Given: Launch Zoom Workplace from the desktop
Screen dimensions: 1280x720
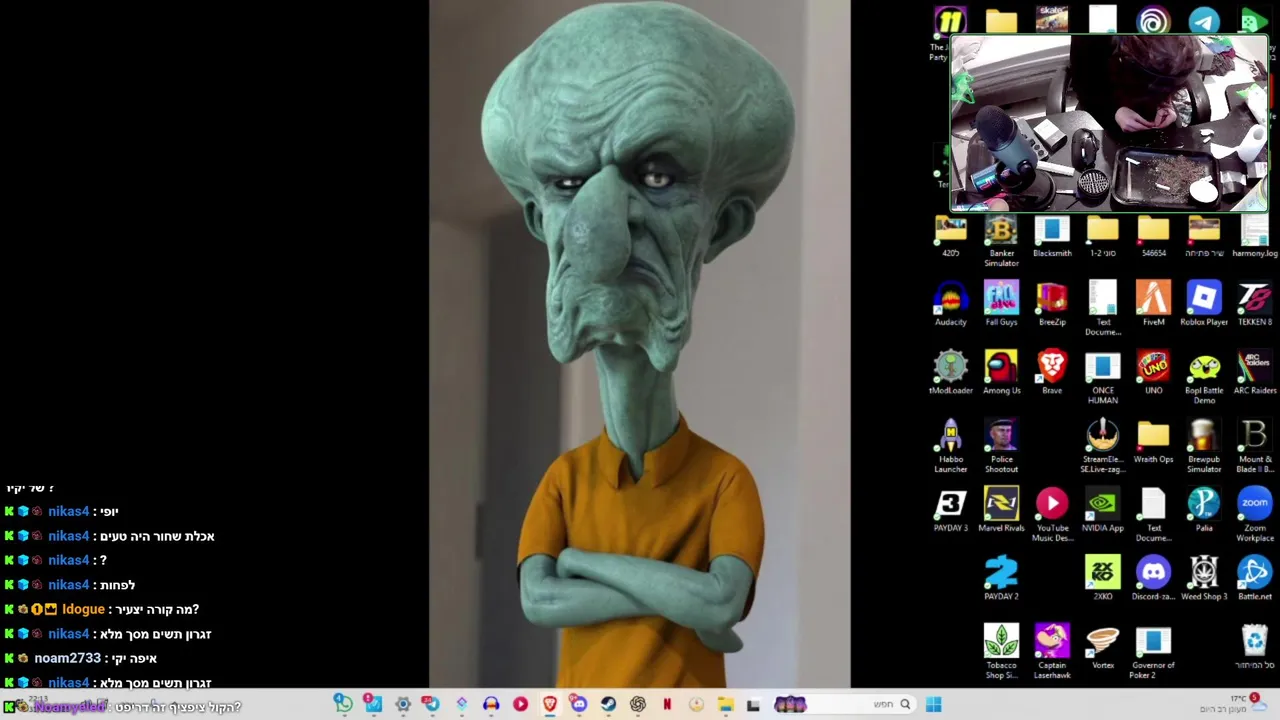Looking at the screenshot, I should [x=1254, y=516].
